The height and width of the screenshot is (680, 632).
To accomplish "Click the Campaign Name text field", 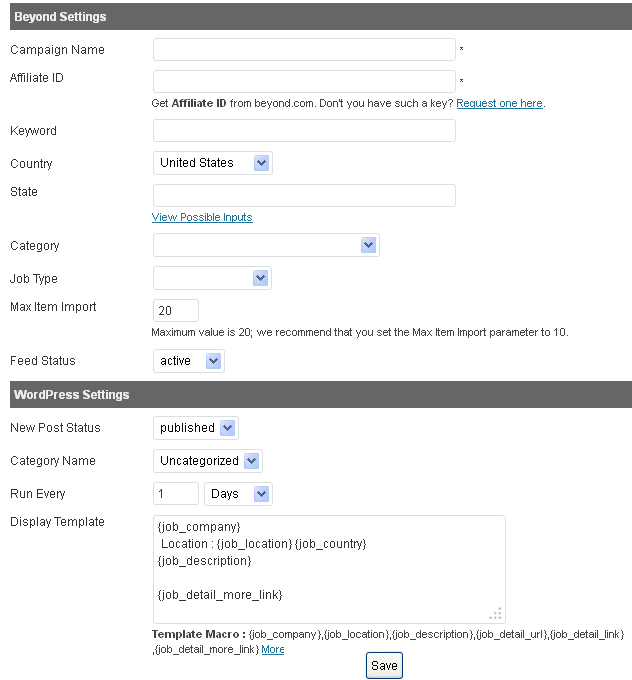I will [304, 50].
